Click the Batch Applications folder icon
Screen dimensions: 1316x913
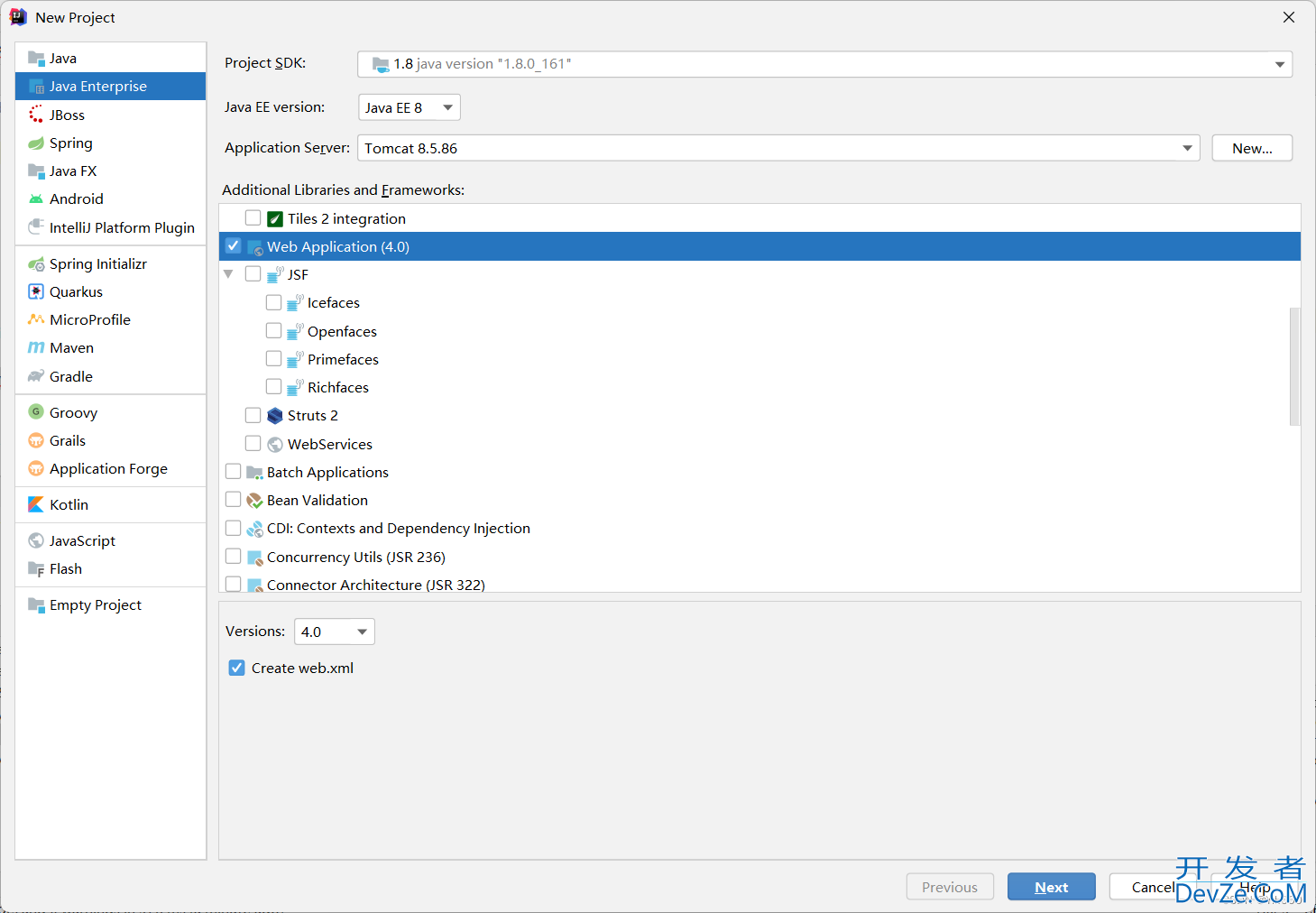[254, 473]
